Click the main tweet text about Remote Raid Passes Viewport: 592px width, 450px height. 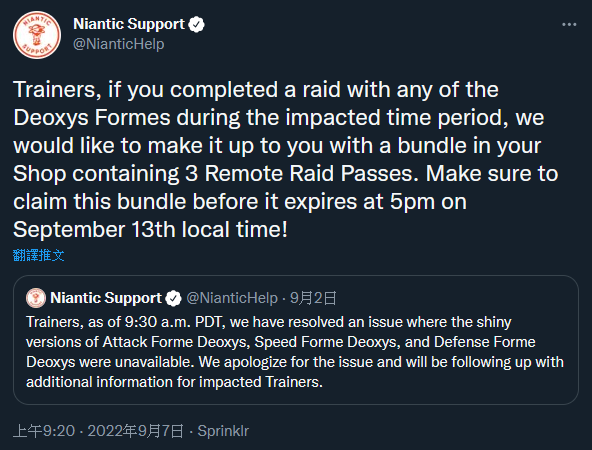[x=285, y=159]
